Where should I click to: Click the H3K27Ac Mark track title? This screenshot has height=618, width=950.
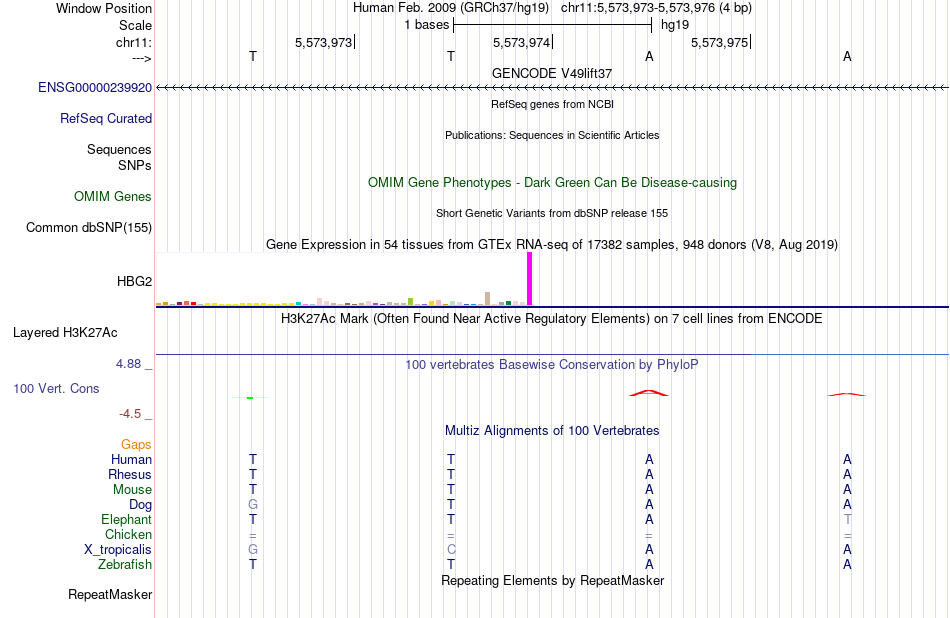pyautogui.click(x=552, y=319)
